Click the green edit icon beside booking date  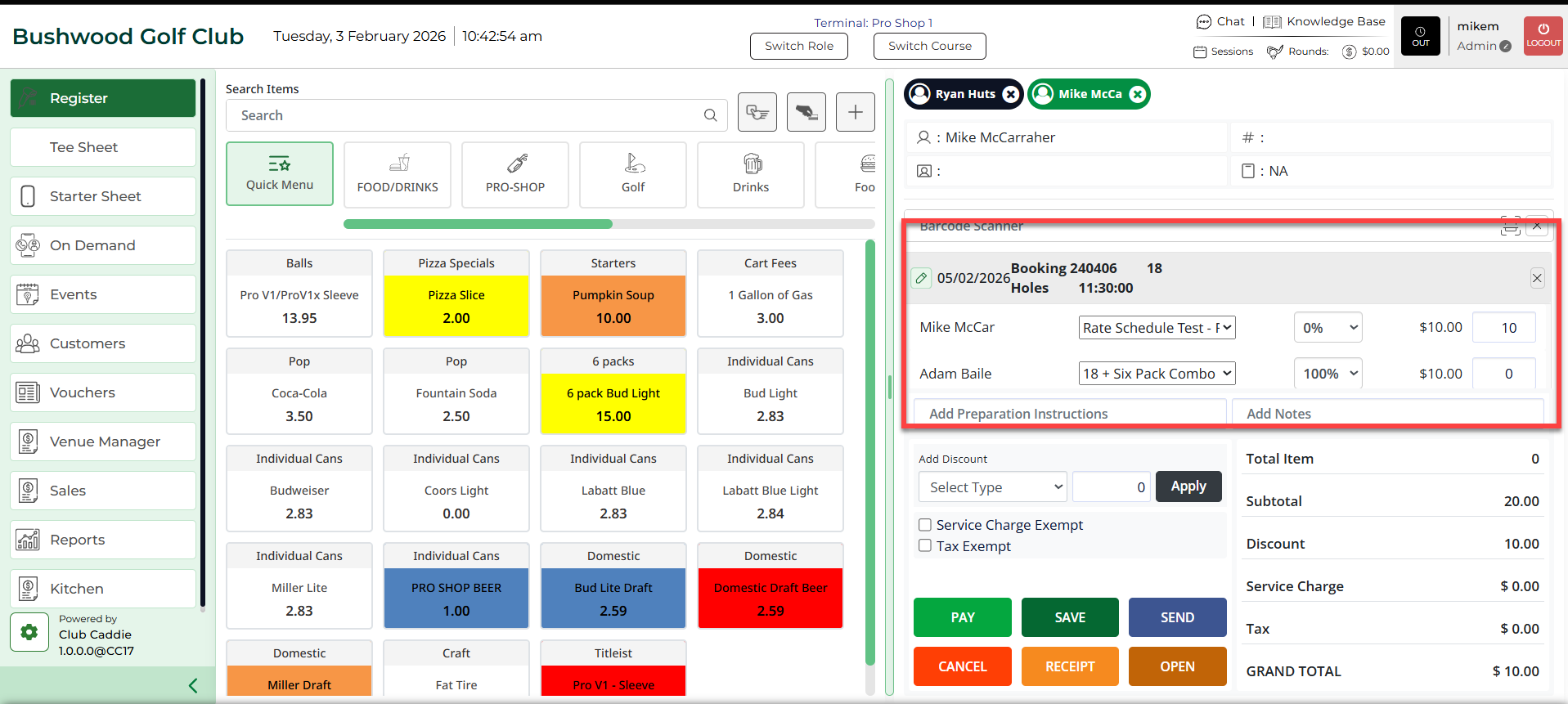coord(921,278)
